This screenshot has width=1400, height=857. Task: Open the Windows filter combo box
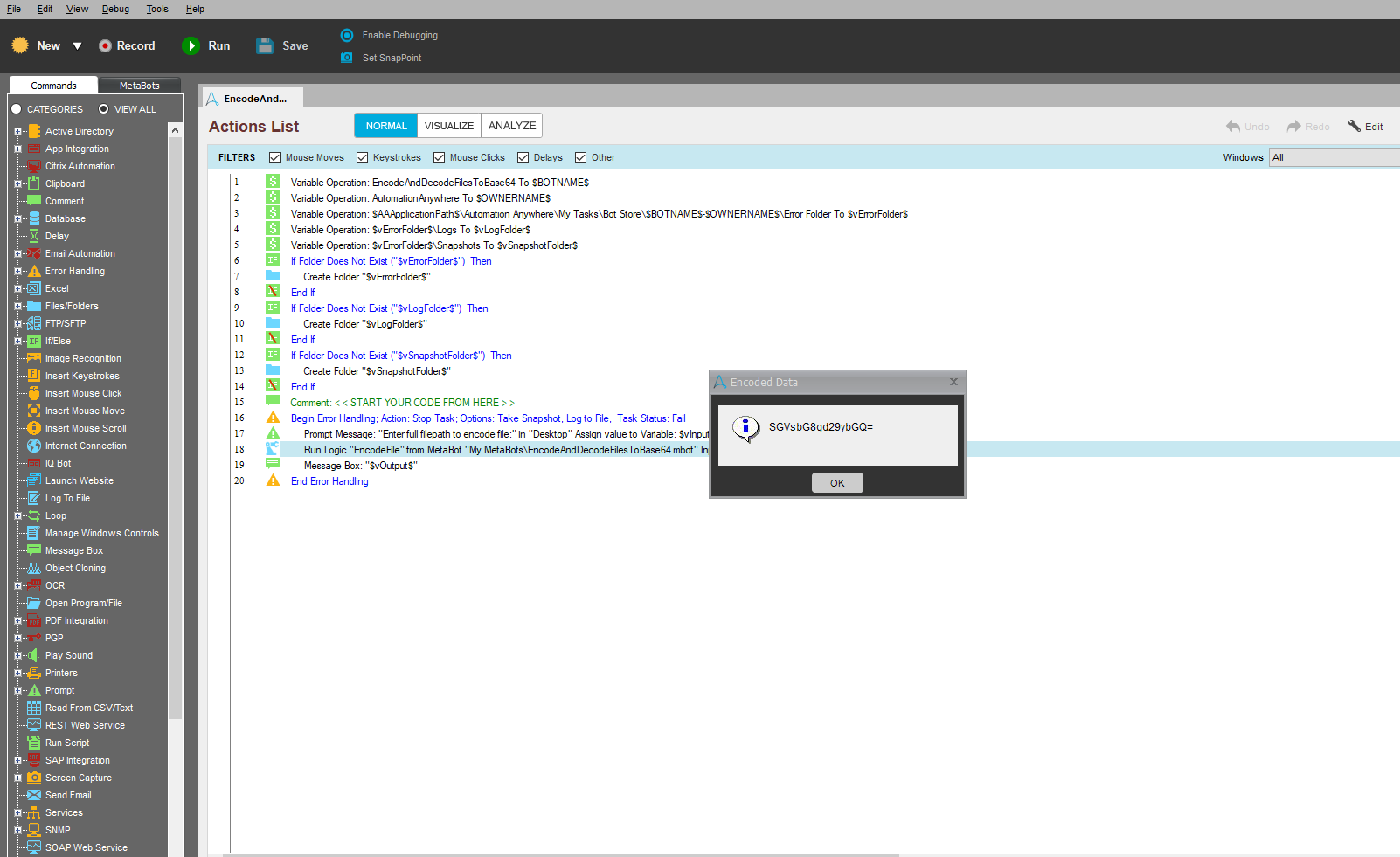[x=1334, y=157]
